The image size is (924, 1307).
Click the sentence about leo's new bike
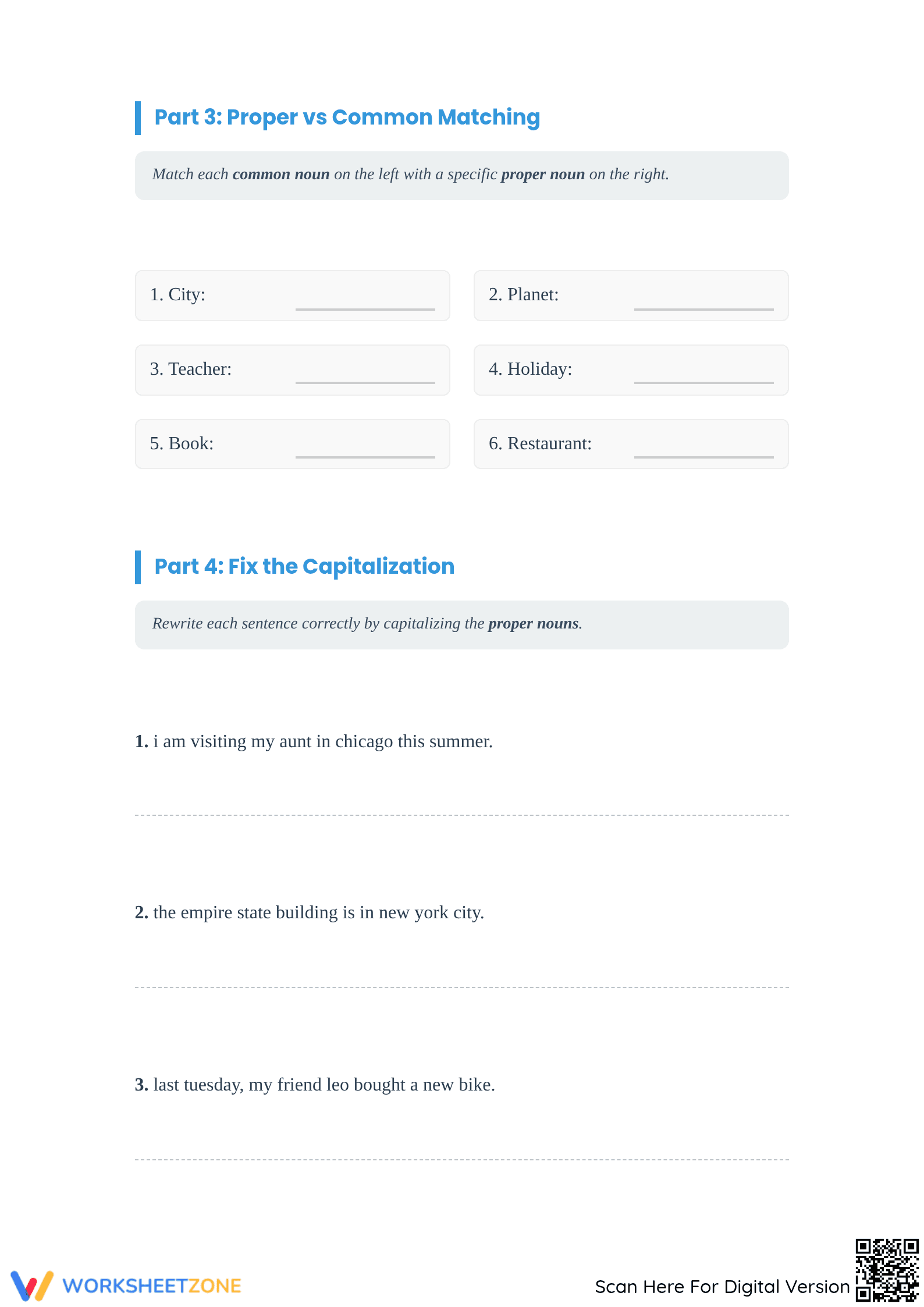tap(315, 1085)
